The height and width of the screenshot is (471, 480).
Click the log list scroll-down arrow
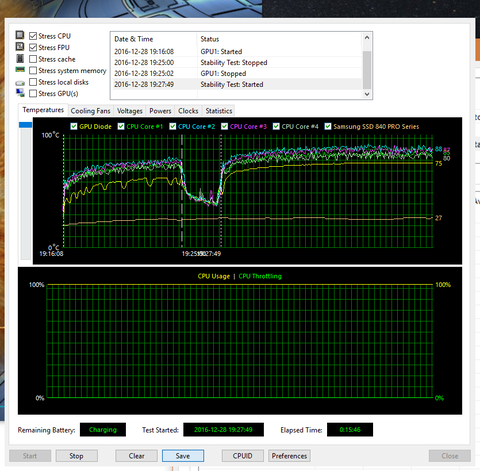[367, 94]
